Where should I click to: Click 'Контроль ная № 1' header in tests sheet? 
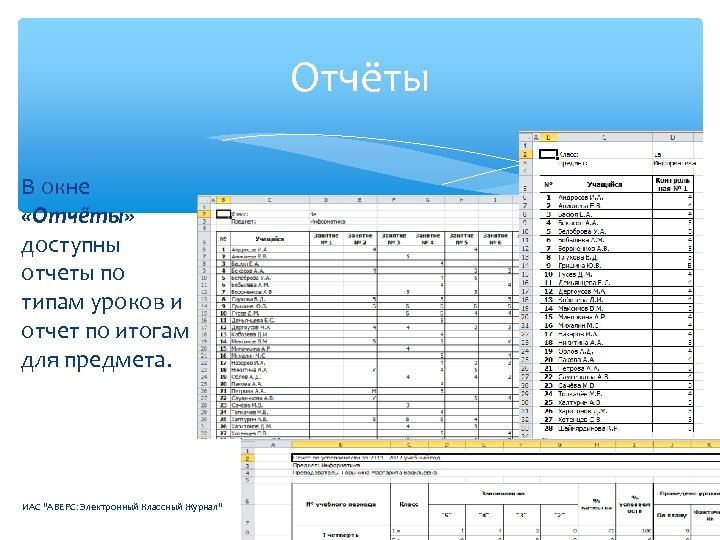tap(672, 184)
